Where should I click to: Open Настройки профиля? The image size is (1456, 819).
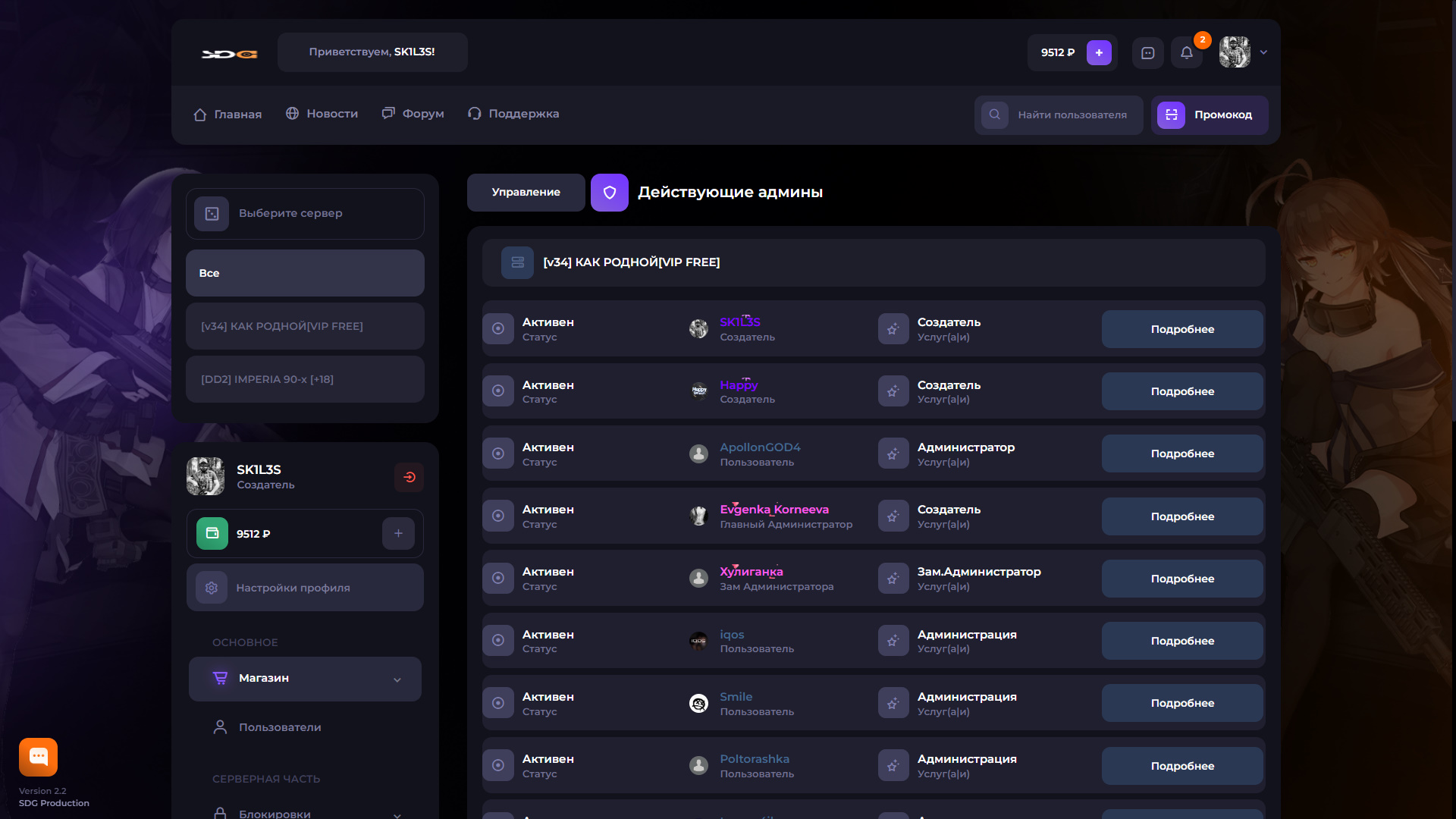[305, 588]
